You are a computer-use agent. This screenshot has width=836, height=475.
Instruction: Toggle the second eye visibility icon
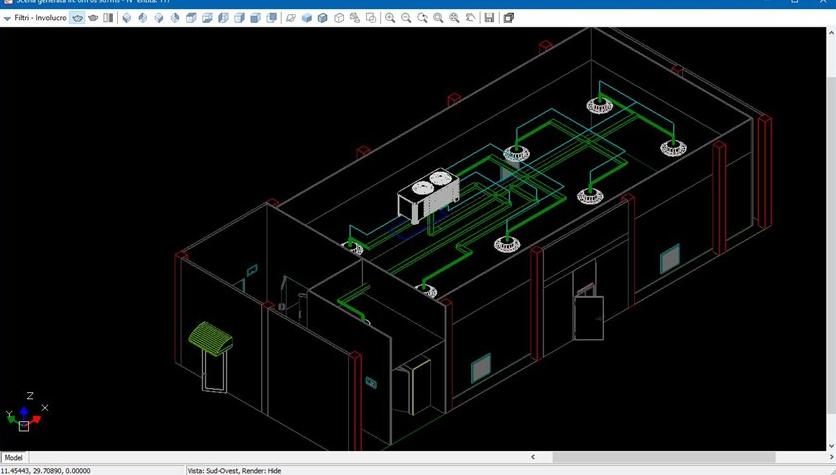coord(93,18)
